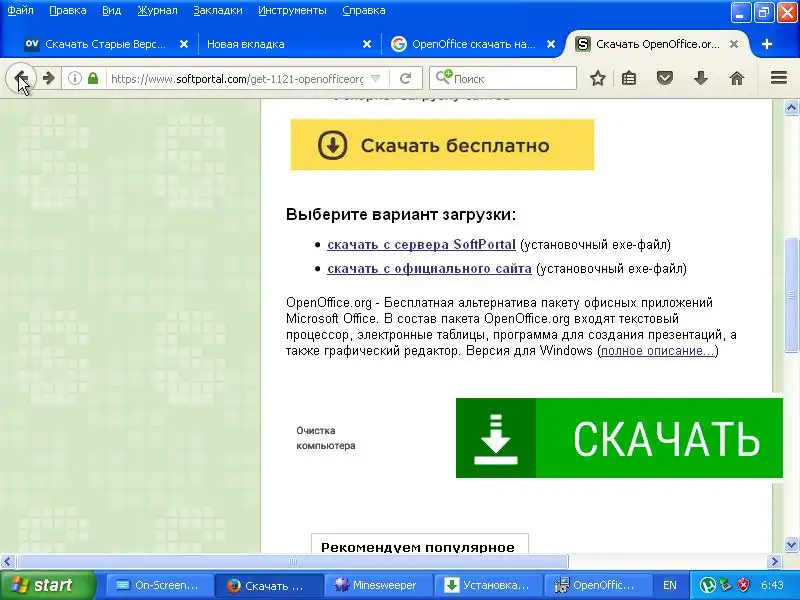The image size is (800, 600).
Task: Open the Правка menu
Action: click(x=68, y=10)
